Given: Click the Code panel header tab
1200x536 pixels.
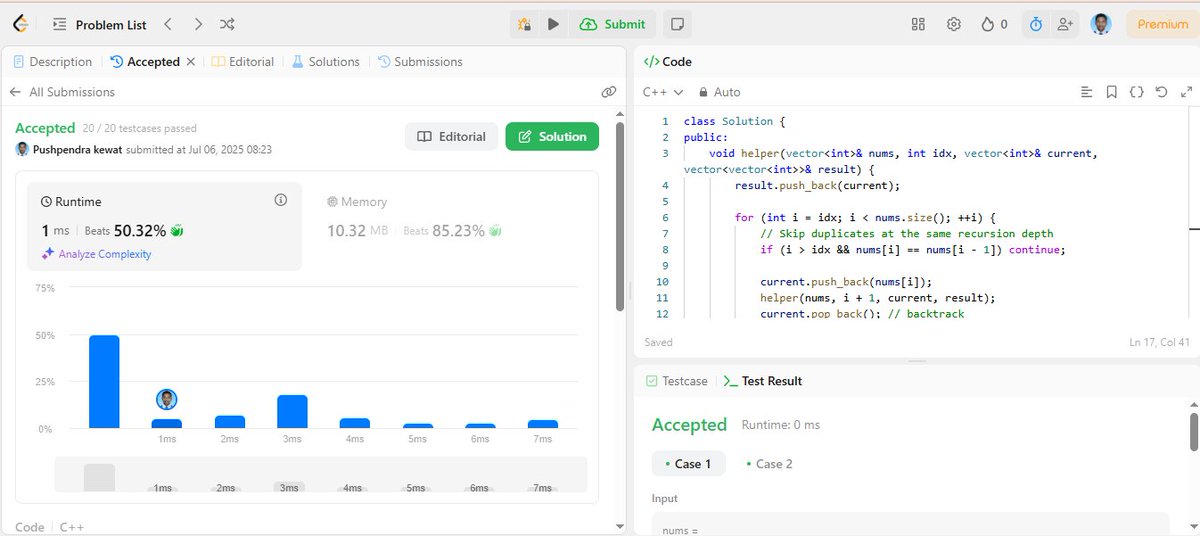Looking at the screenshot, I should point(668,62).
